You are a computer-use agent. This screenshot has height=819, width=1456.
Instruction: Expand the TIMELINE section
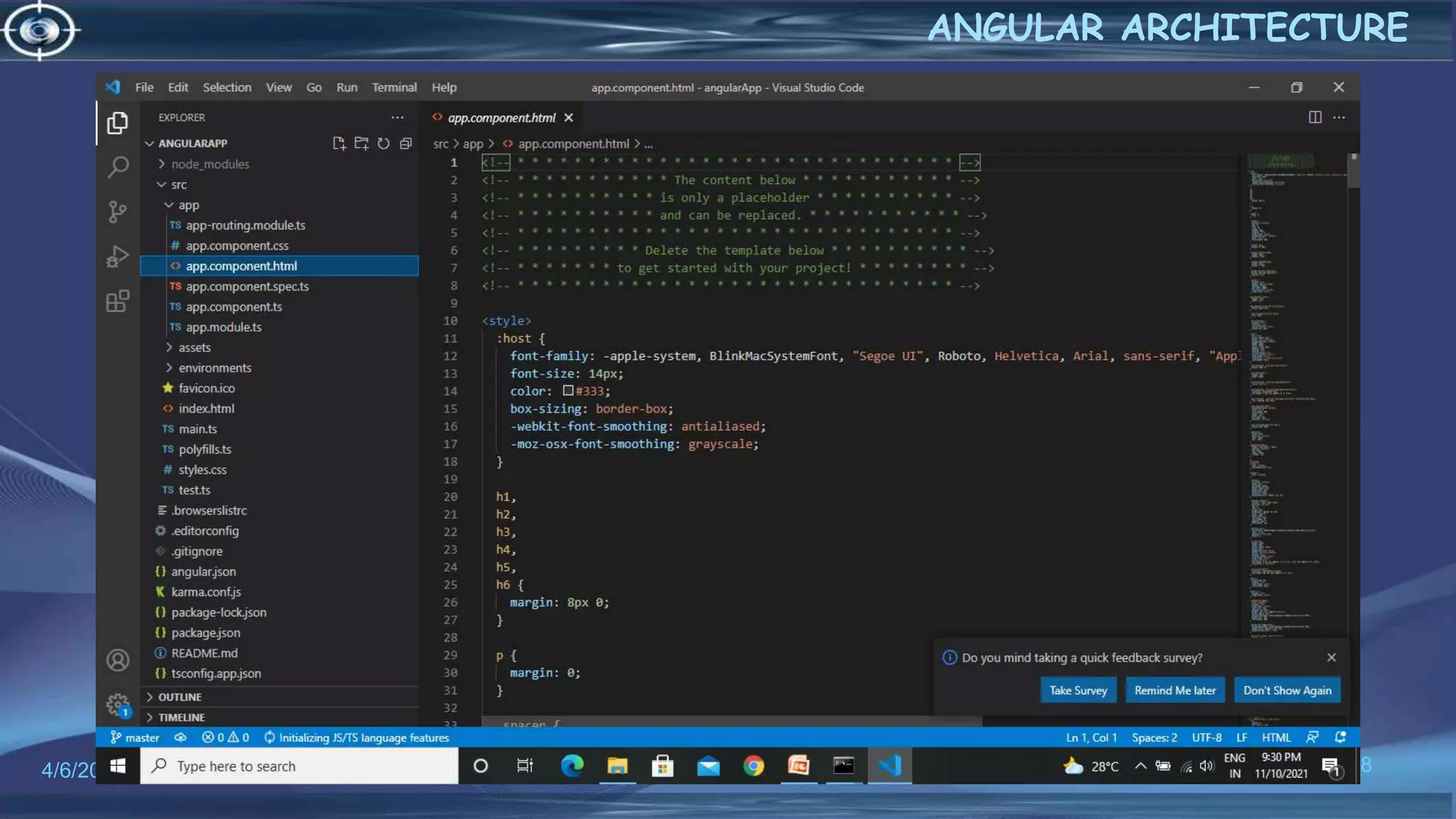280,717
